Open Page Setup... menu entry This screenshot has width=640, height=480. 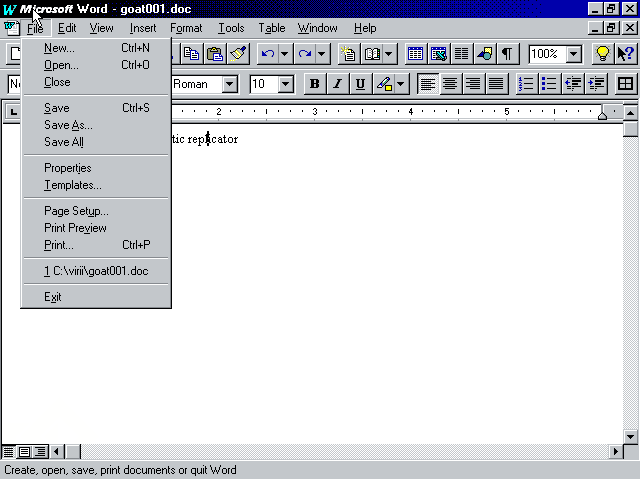pyautogui.click(x=96, y=211)
